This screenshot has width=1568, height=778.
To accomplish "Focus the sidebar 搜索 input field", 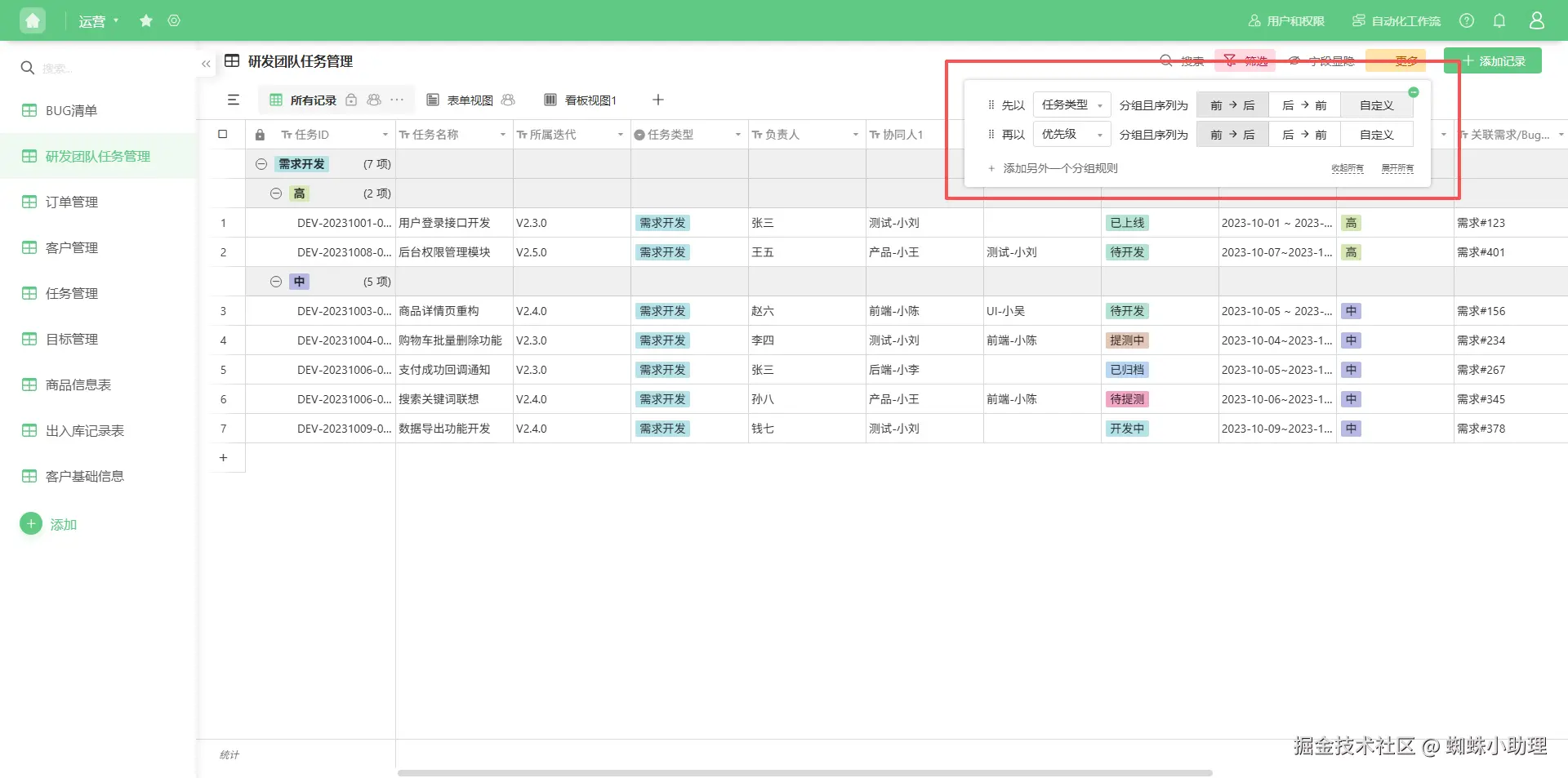I will pyautogui.click(x=106, y=69).
